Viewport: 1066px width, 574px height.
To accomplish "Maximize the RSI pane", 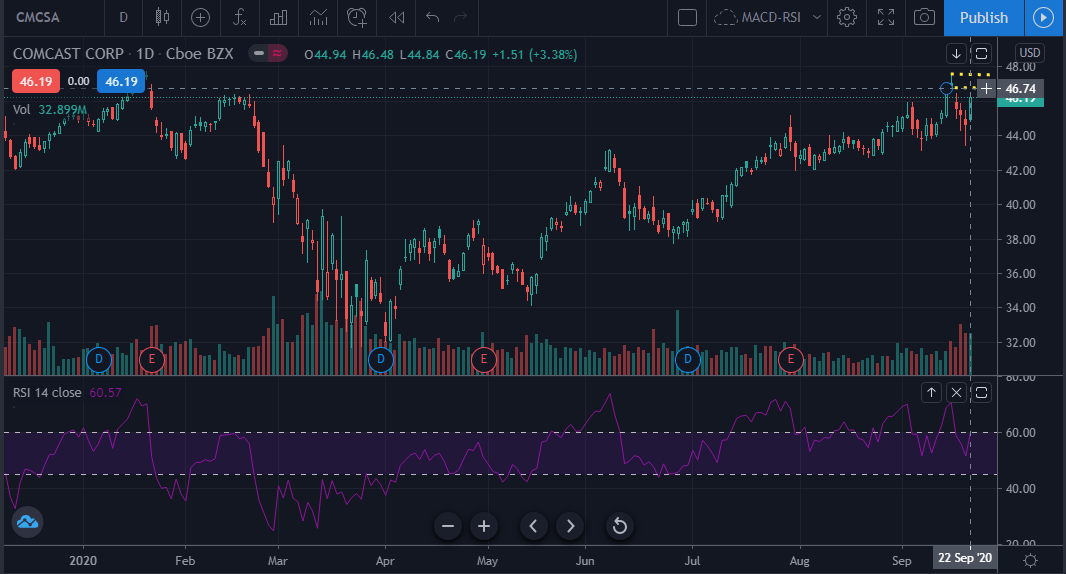I will point(981,392).
